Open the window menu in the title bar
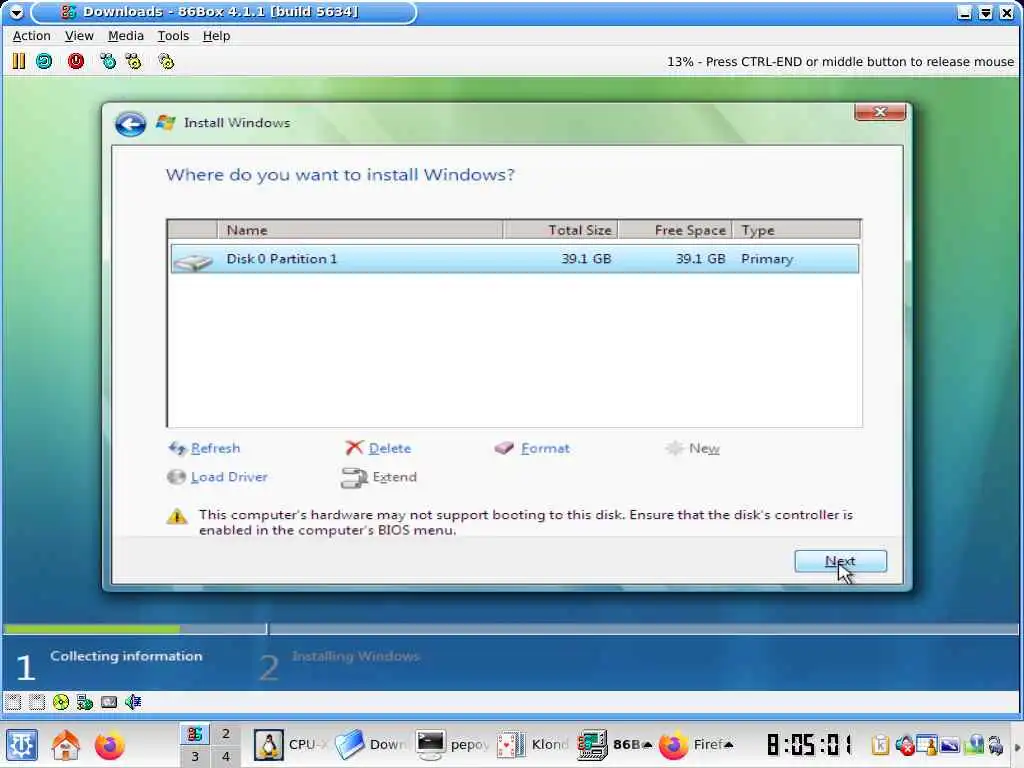The width and height of the screenshot is (1024, 768). coord(16,12)
